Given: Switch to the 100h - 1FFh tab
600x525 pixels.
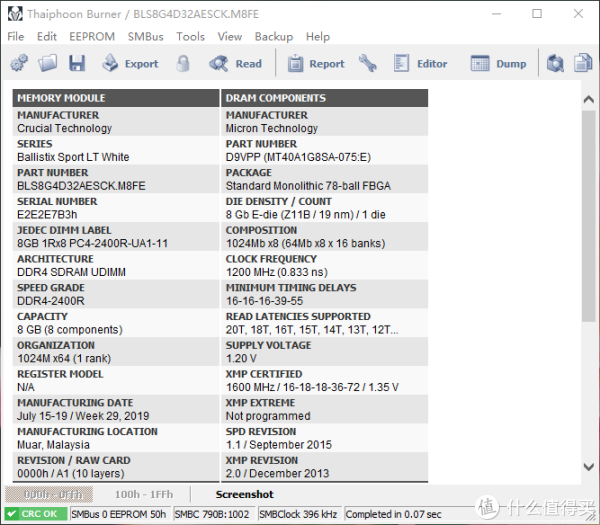Looking at the screenshot, I should [144, 494].
